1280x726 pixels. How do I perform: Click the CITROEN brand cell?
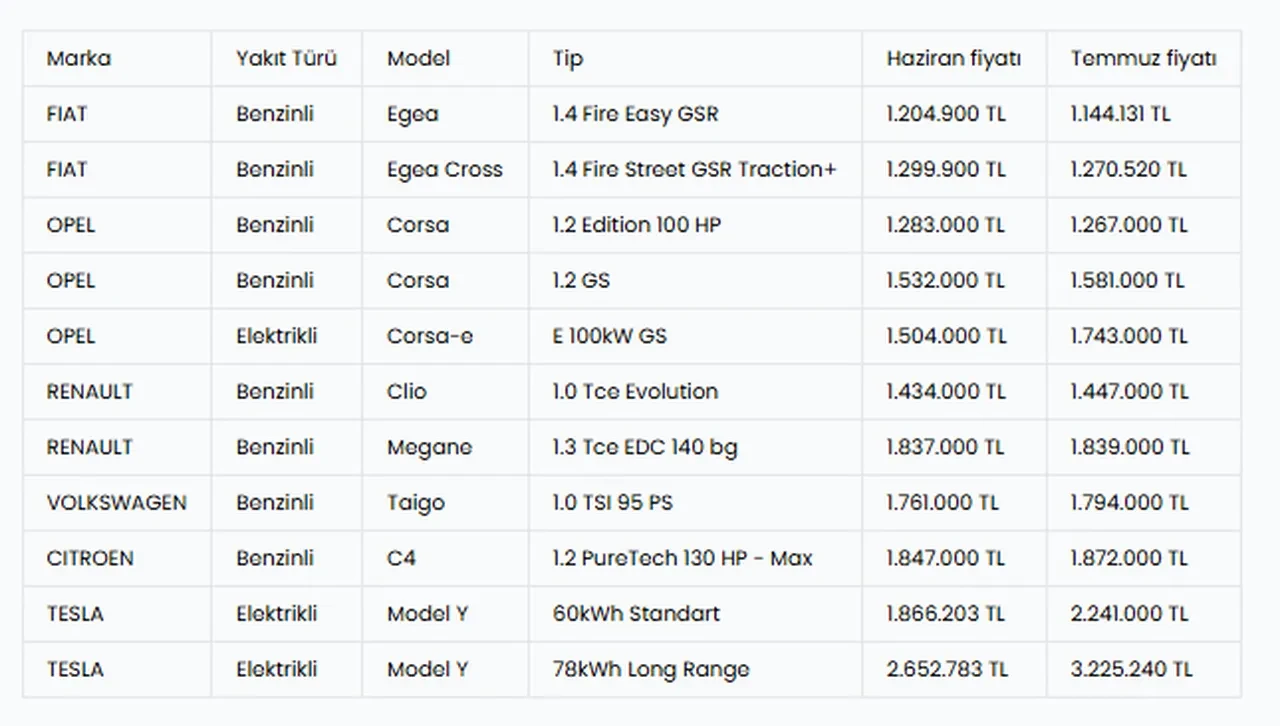pyautogui.click(x=89, y=558)
